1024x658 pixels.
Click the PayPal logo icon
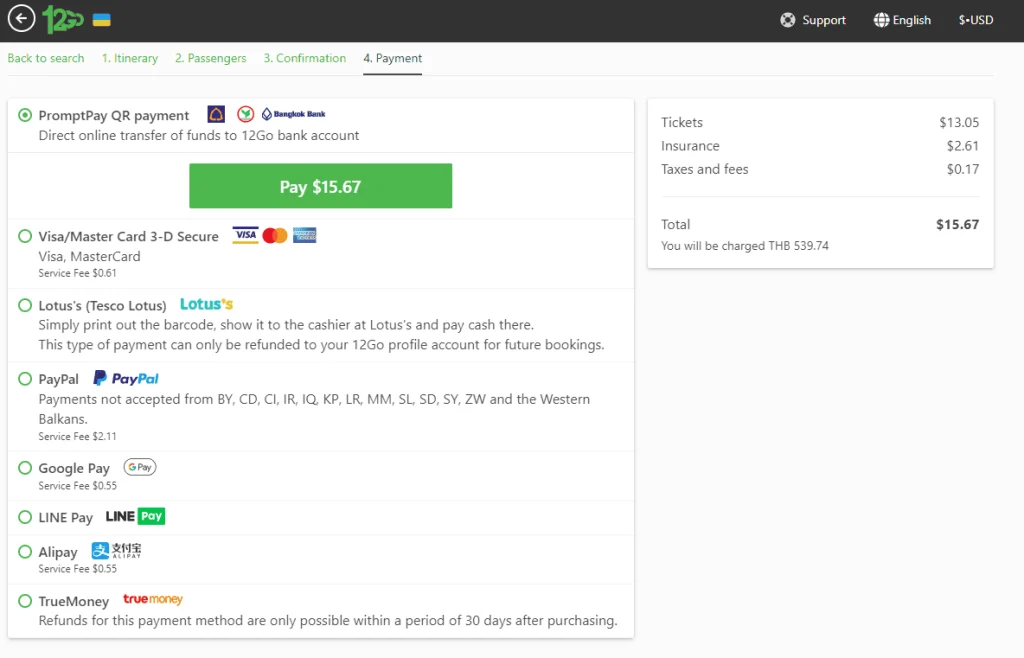tap(126, 379)
